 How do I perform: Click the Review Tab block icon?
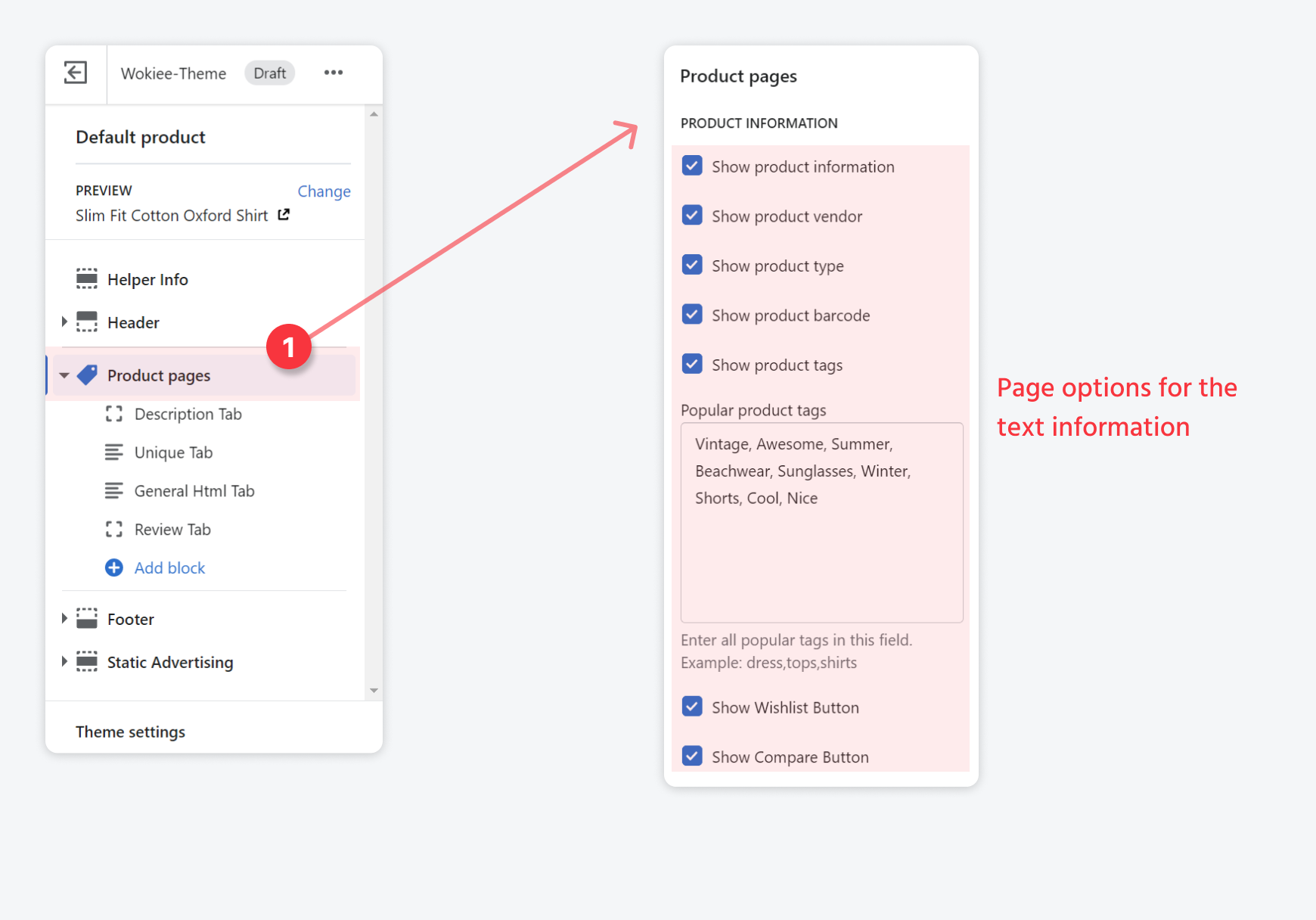click(x=114, y=529)
